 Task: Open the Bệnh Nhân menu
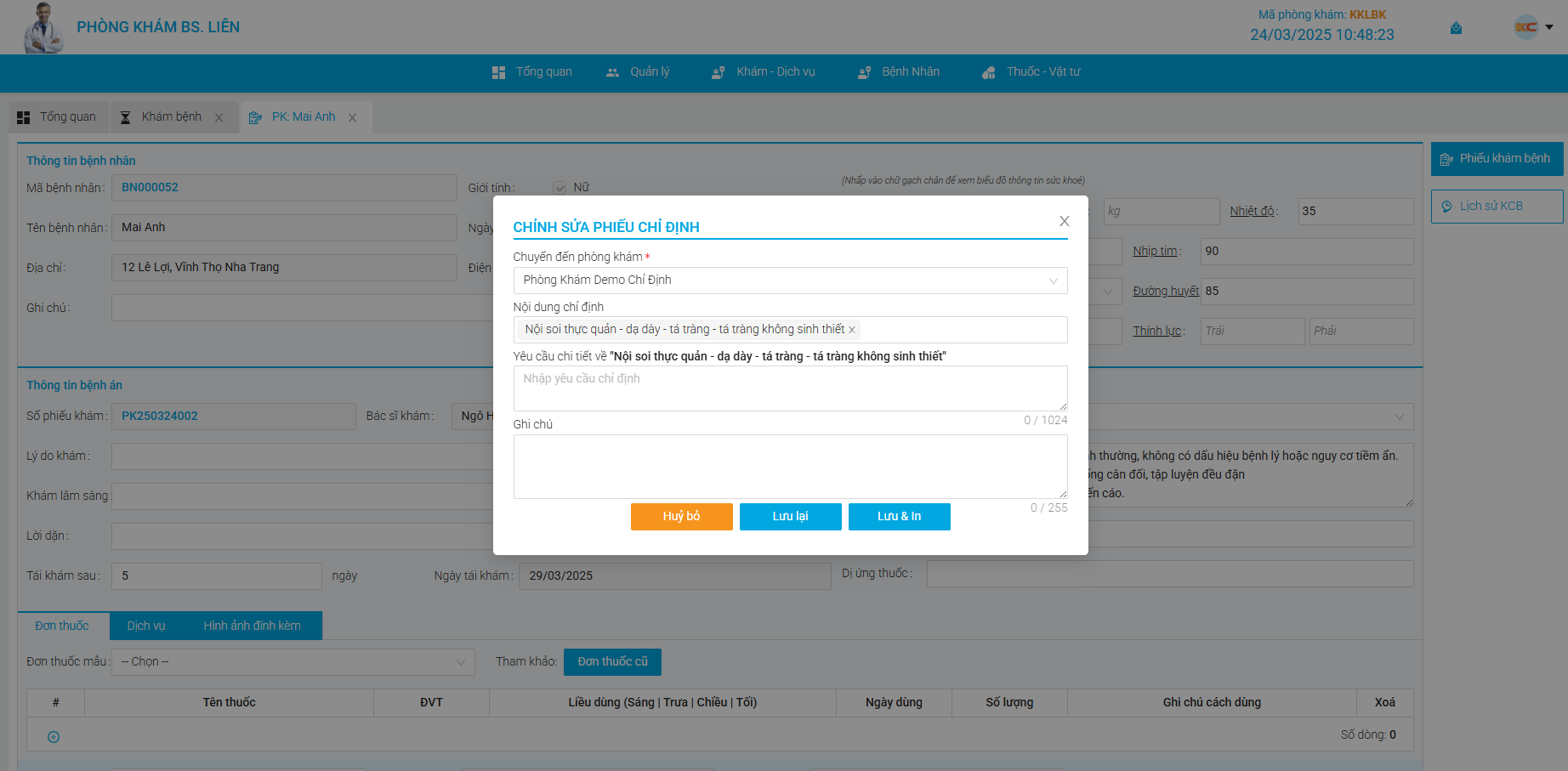(899, 72)
